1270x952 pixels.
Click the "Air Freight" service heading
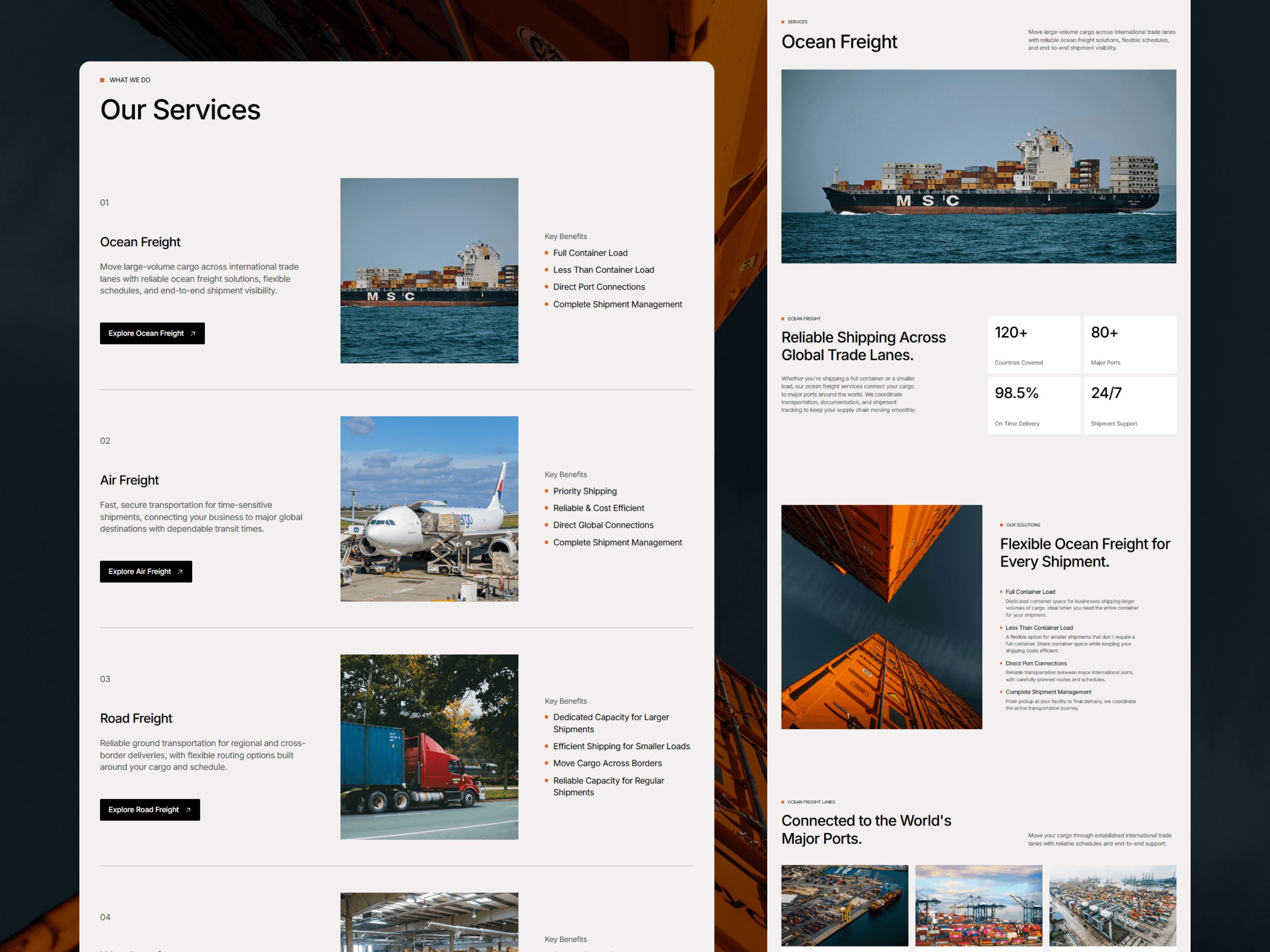pyautogui.click(x=129, y=480)
